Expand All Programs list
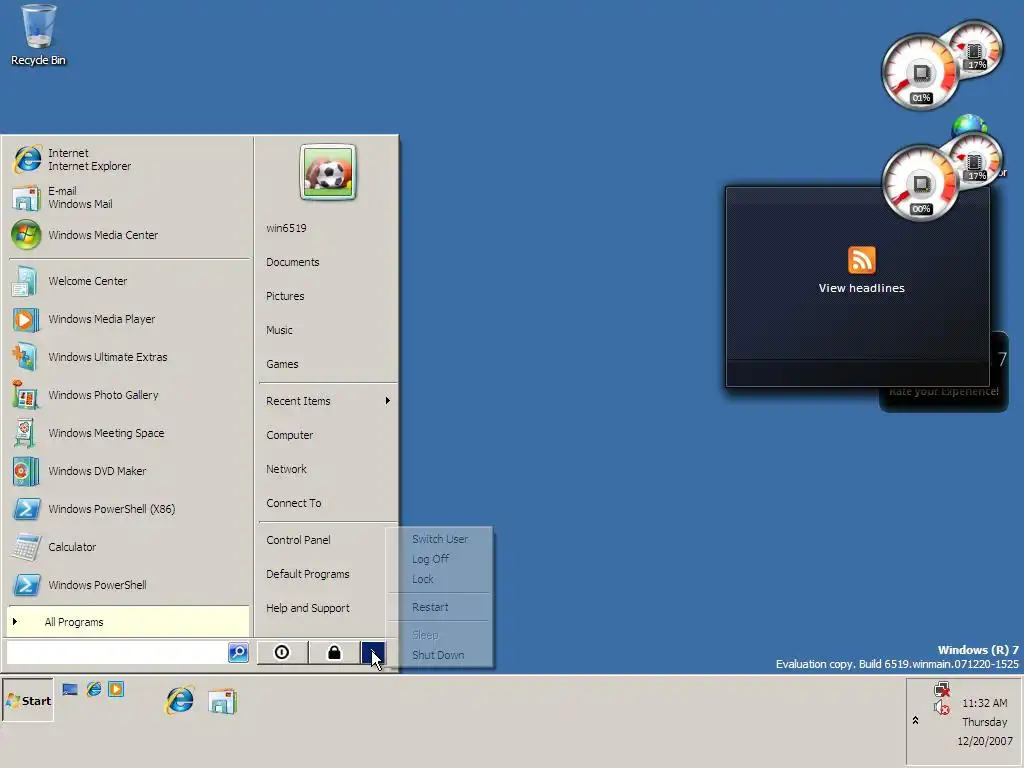The height and width of the screenshot is (768, 1024). coord(128,622)
